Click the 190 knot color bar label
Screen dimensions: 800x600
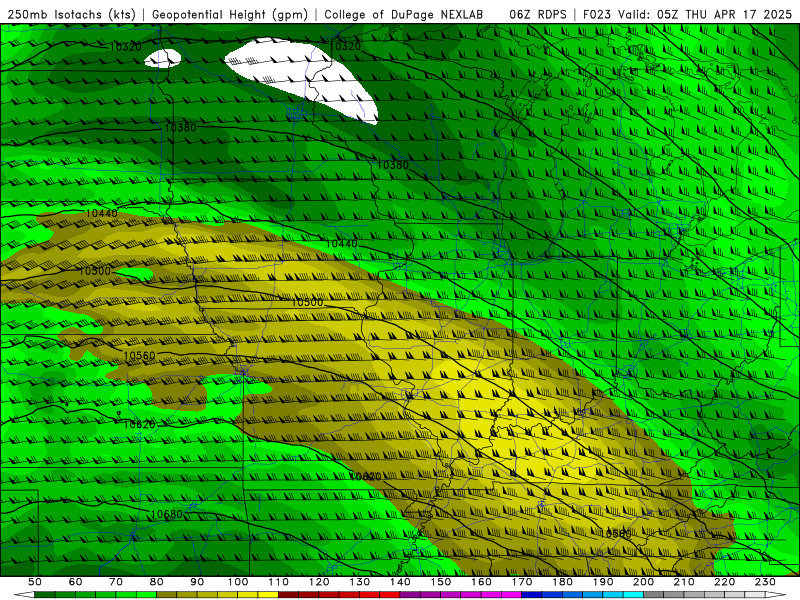pos(603,582)
